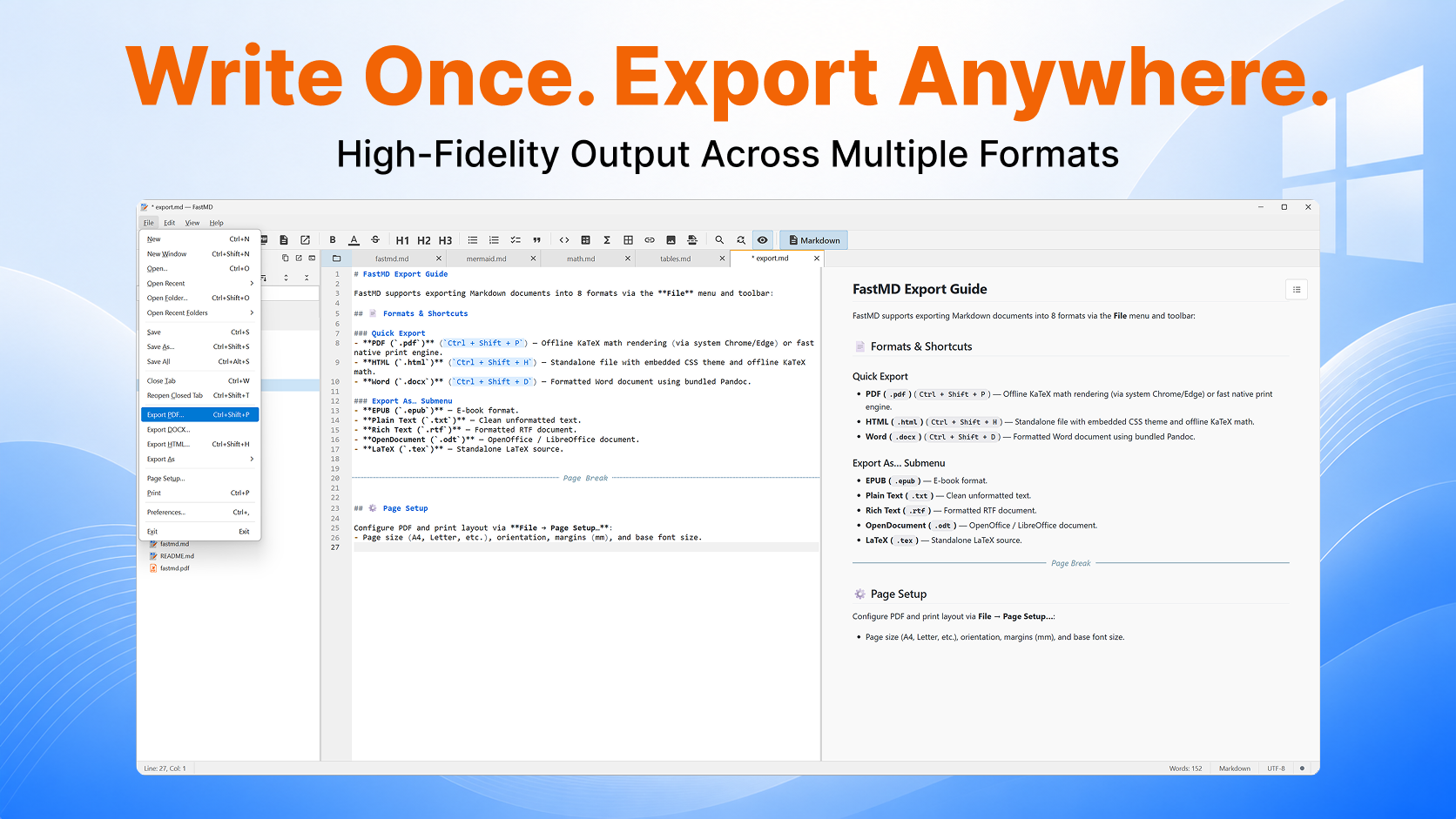Choose Export HTML... from File menu

199,445
